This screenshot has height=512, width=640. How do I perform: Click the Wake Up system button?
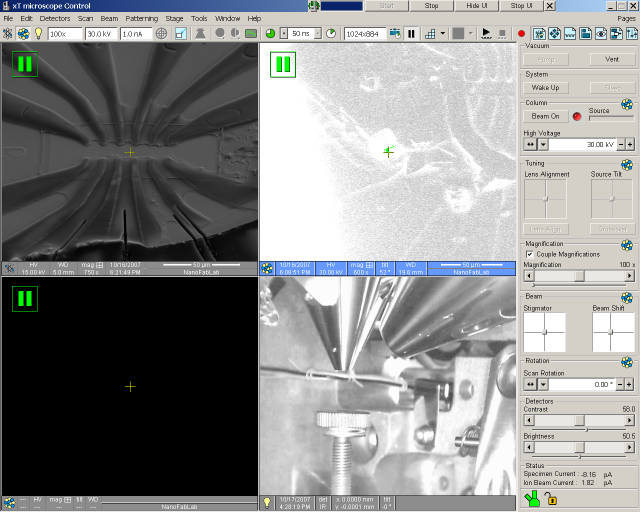click(x=545, y=88)
